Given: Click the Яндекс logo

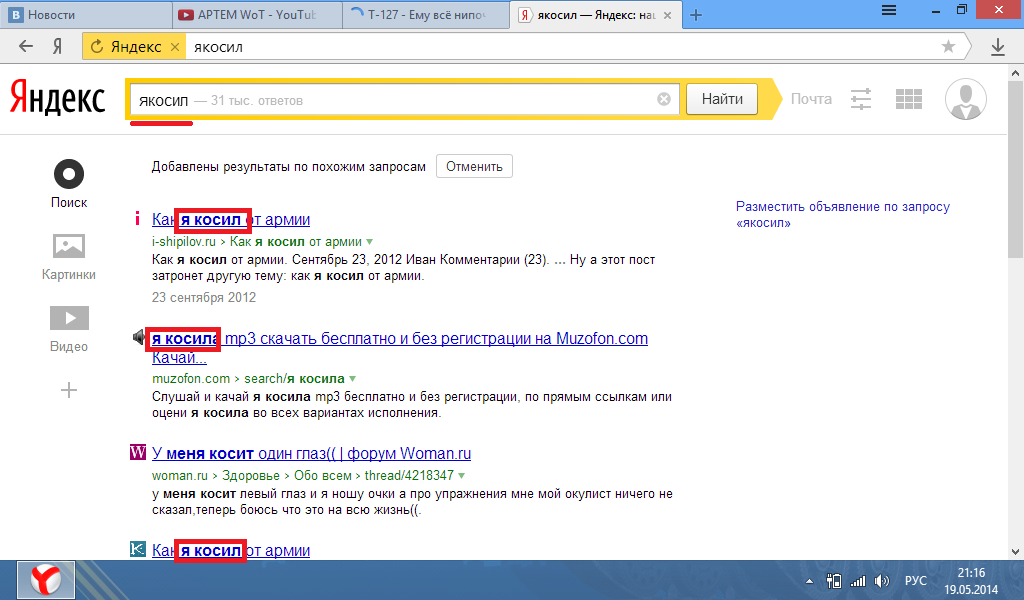Looking at the screenshot, I should (57, 98).
